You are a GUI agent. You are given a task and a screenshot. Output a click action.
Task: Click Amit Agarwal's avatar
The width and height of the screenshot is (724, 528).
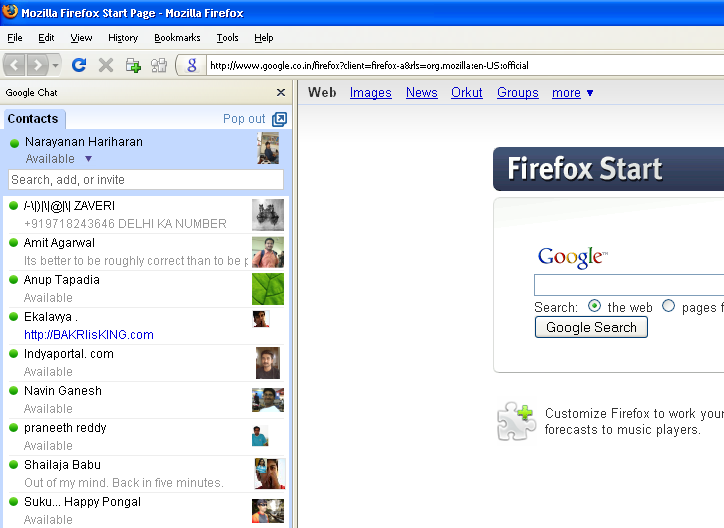click(x=268, y=252)
